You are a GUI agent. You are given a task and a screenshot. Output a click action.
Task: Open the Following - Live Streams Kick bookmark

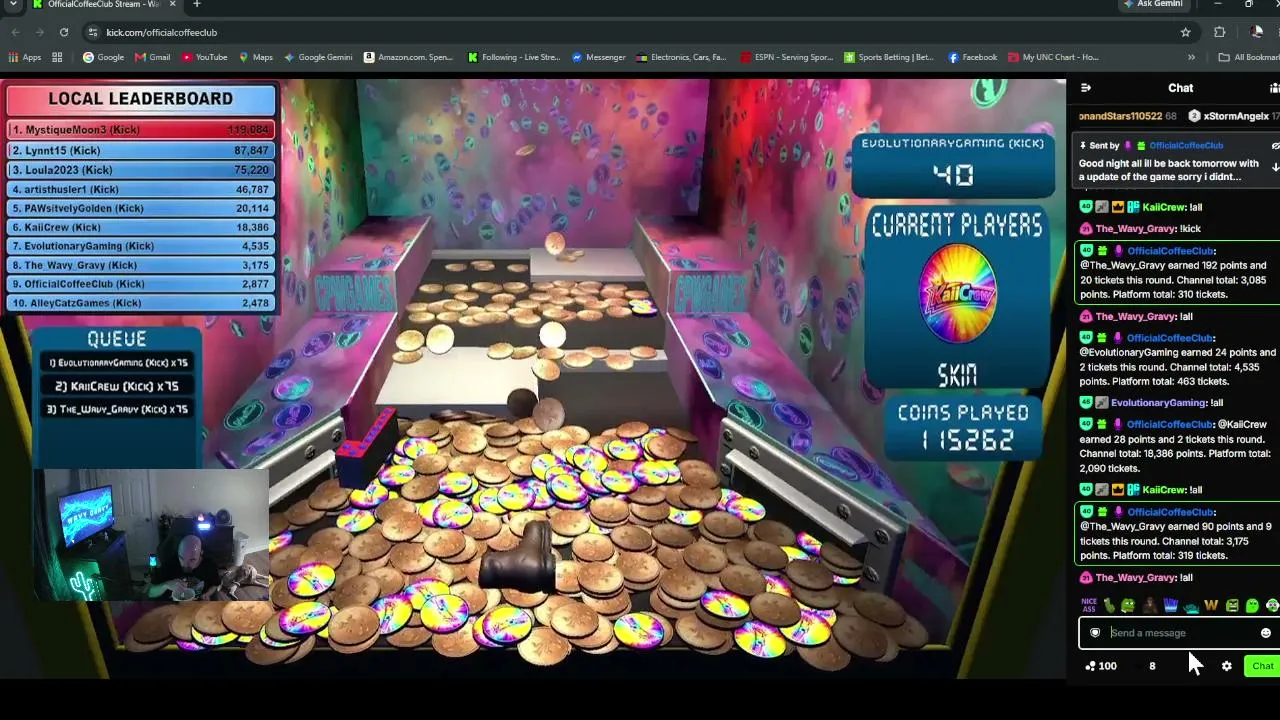coord(514,57)
